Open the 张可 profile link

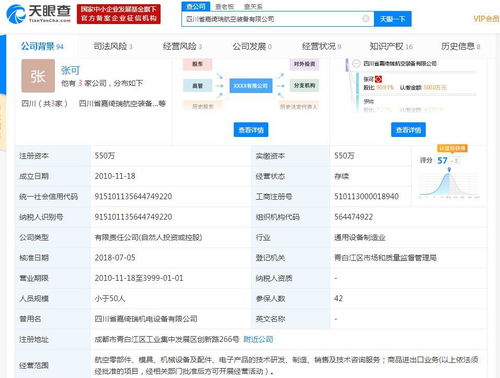coord(70,70)
